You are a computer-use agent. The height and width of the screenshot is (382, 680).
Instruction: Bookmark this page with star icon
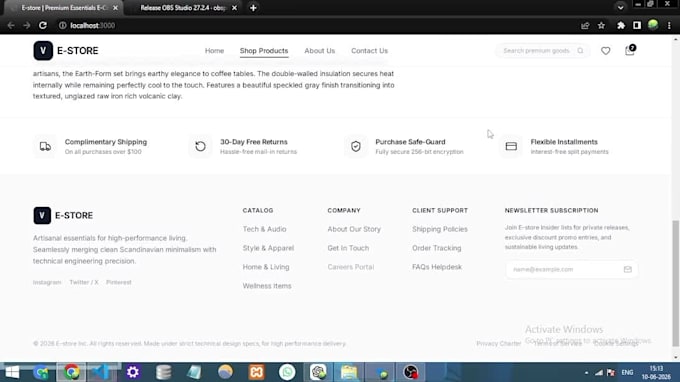coord(601,26)
